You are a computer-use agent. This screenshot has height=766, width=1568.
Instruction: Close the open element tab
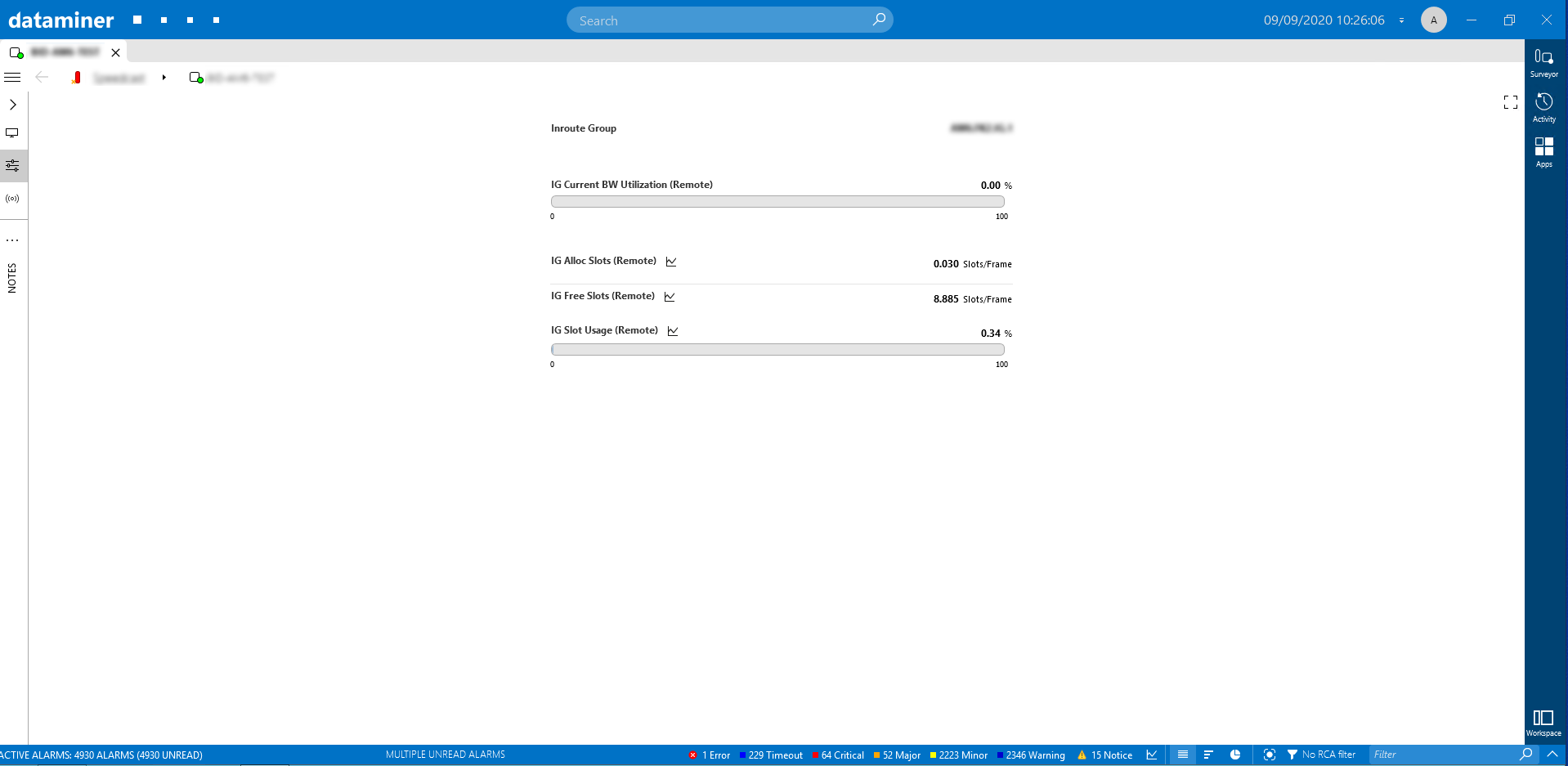tap(115, 52)
